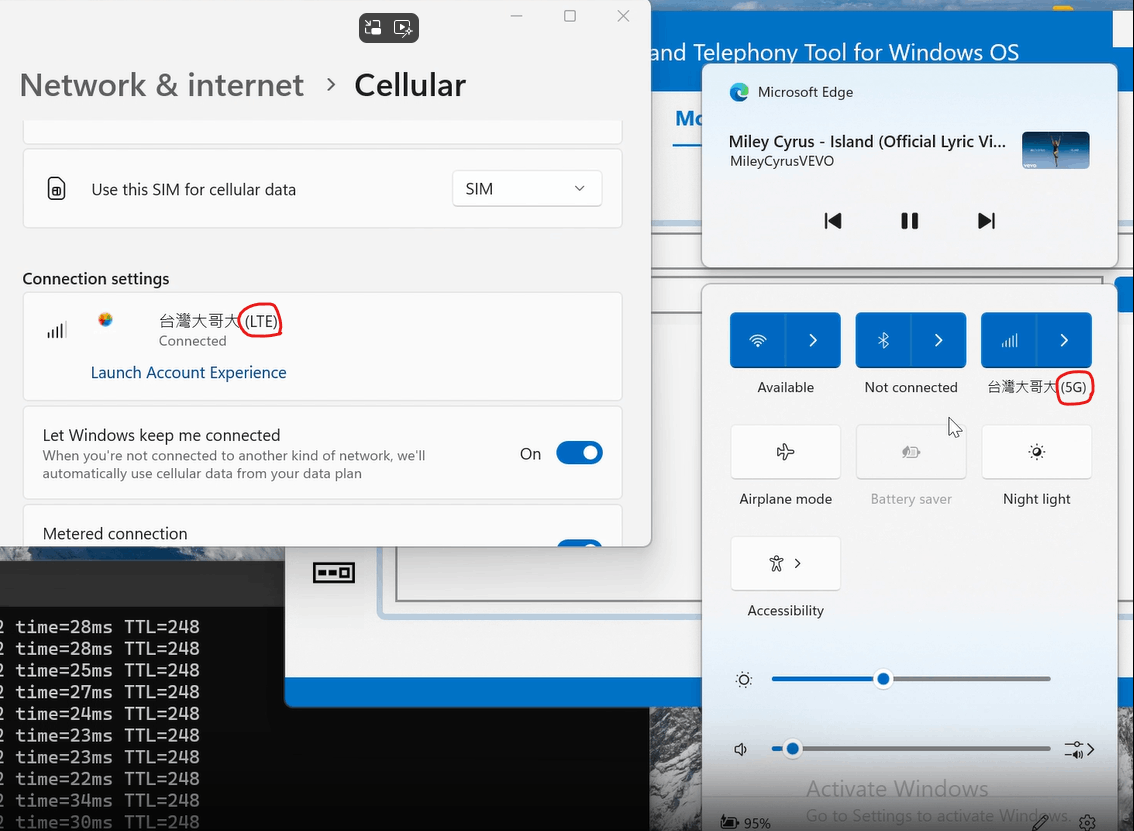
Task: Click the Battery saver tile
Action: 911,452
